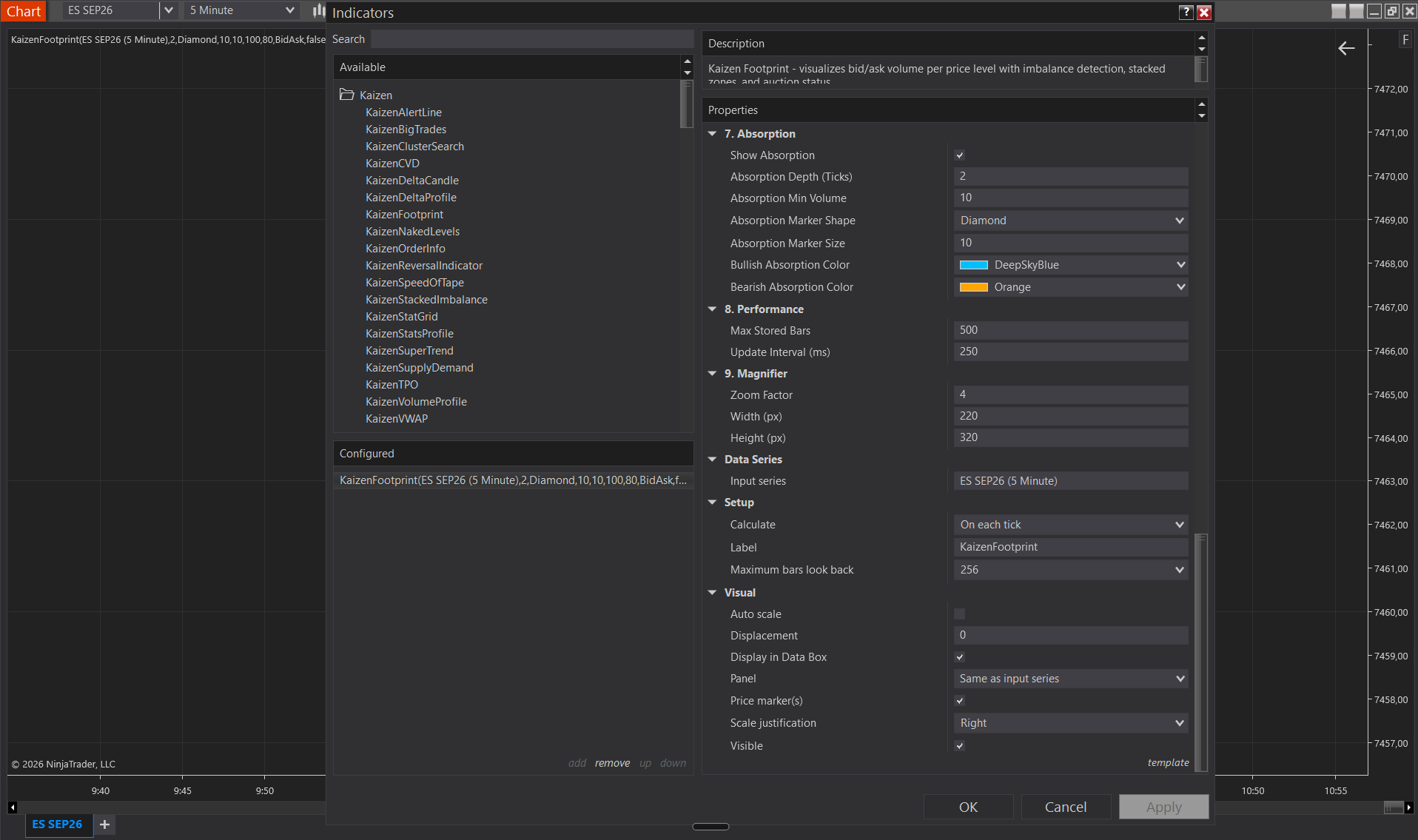The width and height of the screenshot is (1418, 840).
Task: Collapse the 7. Absorption section
Action: (712, 134)
